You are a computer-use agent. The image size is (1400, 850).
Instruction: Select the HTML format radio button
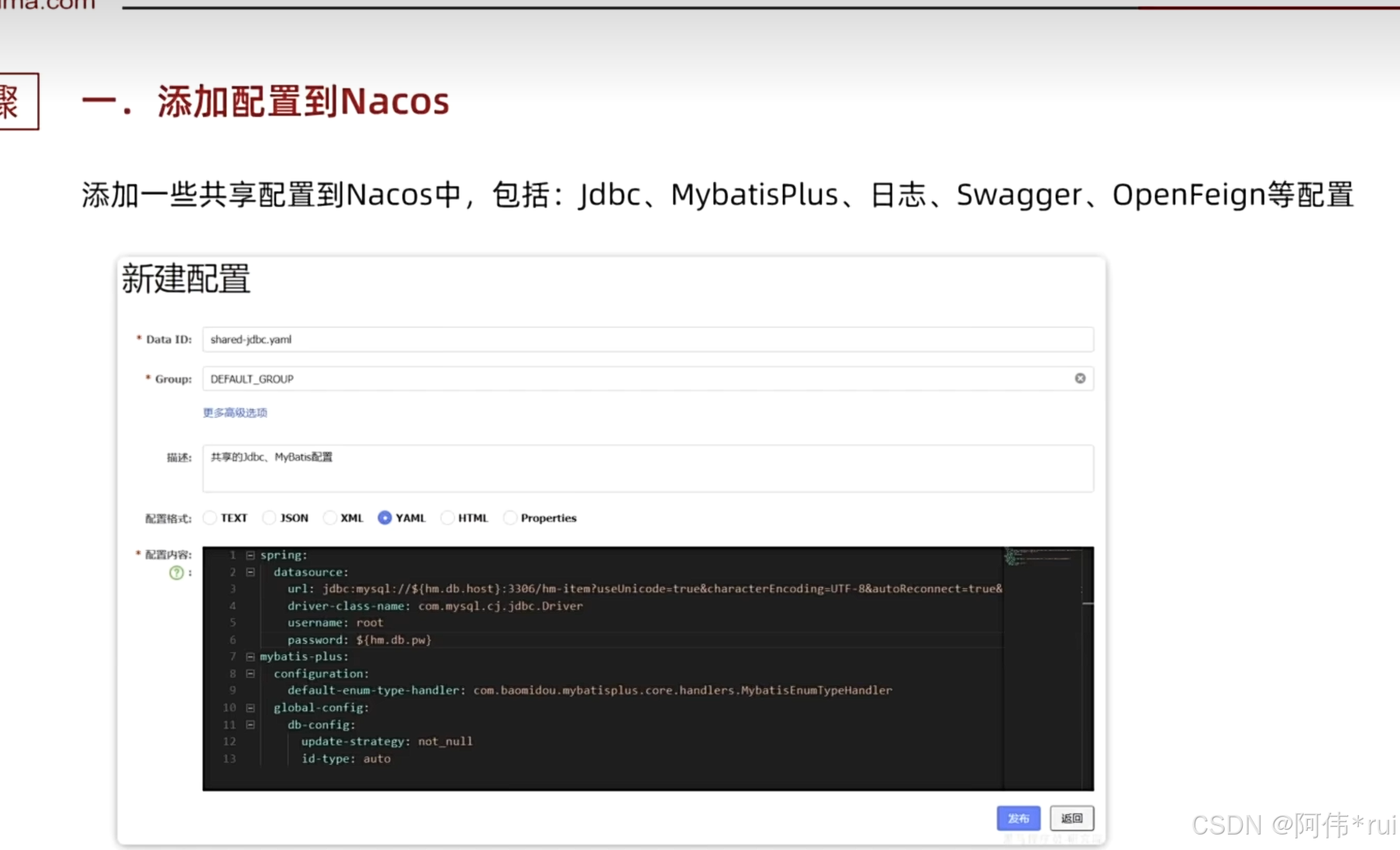coord(447,518)
